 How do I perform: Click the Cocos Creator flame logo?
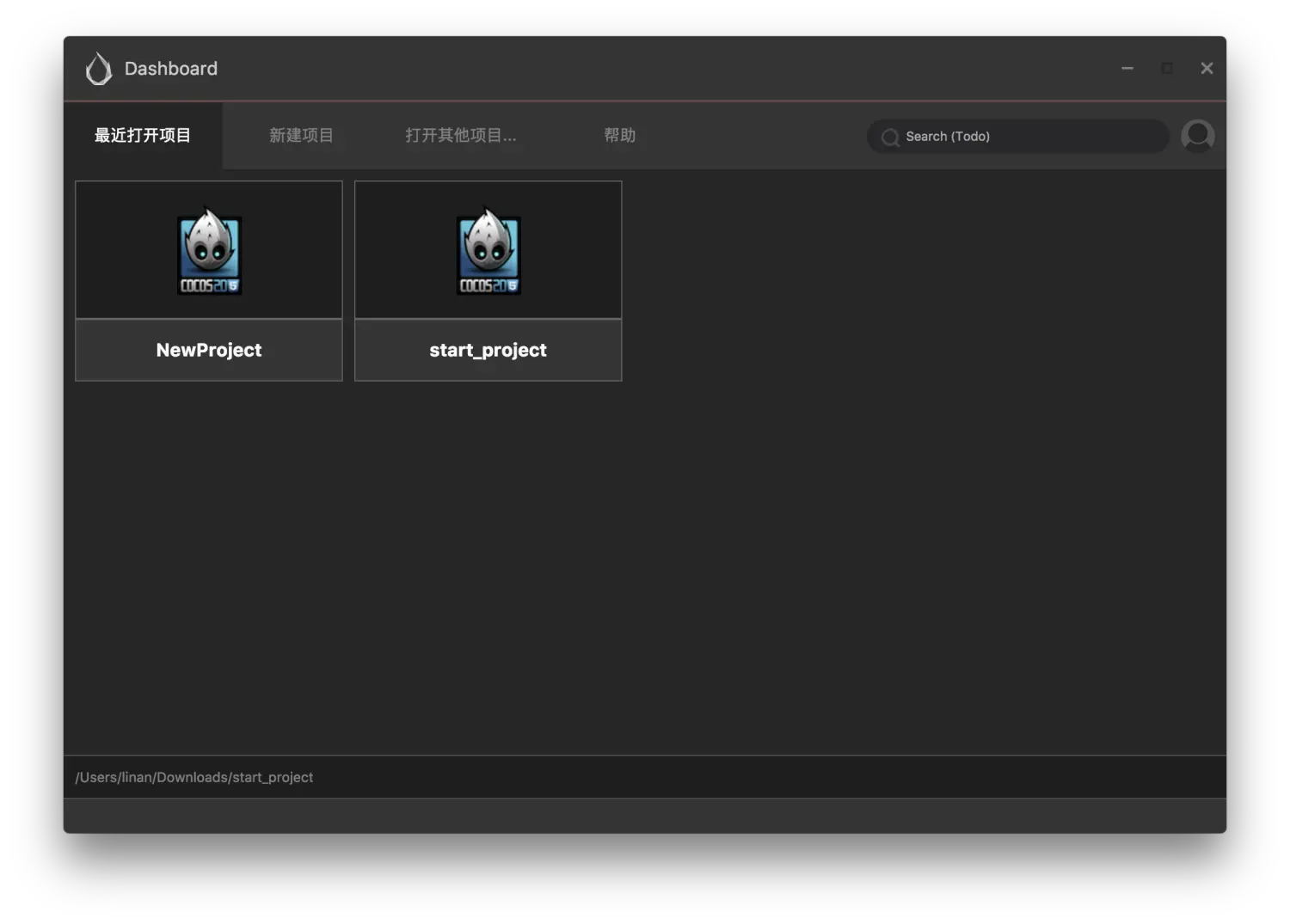tap(99, 69)
